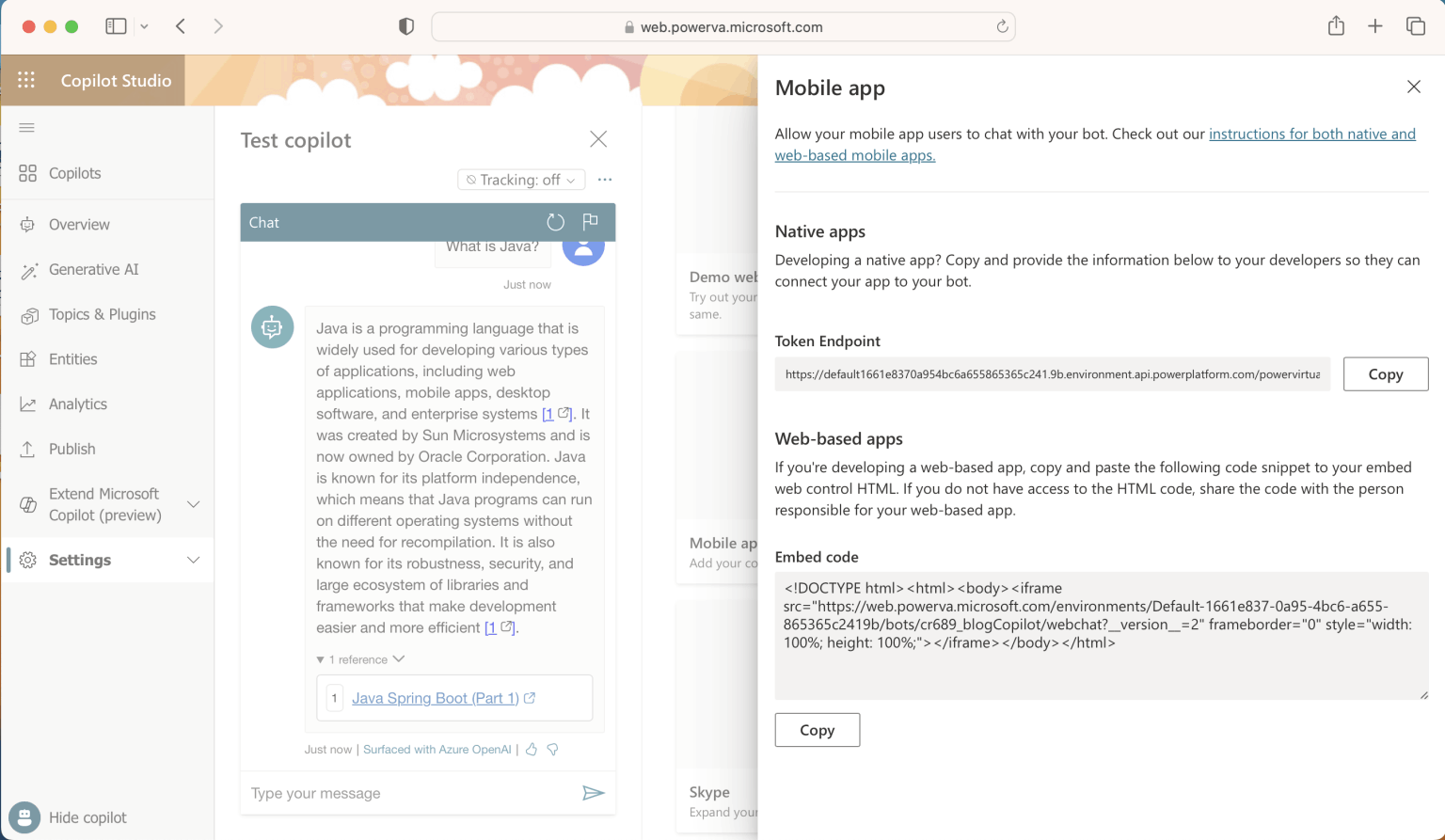Collapse the 1 reference section
The image size is (1445, 840).
pyautogui.click(x=360, y=659)
